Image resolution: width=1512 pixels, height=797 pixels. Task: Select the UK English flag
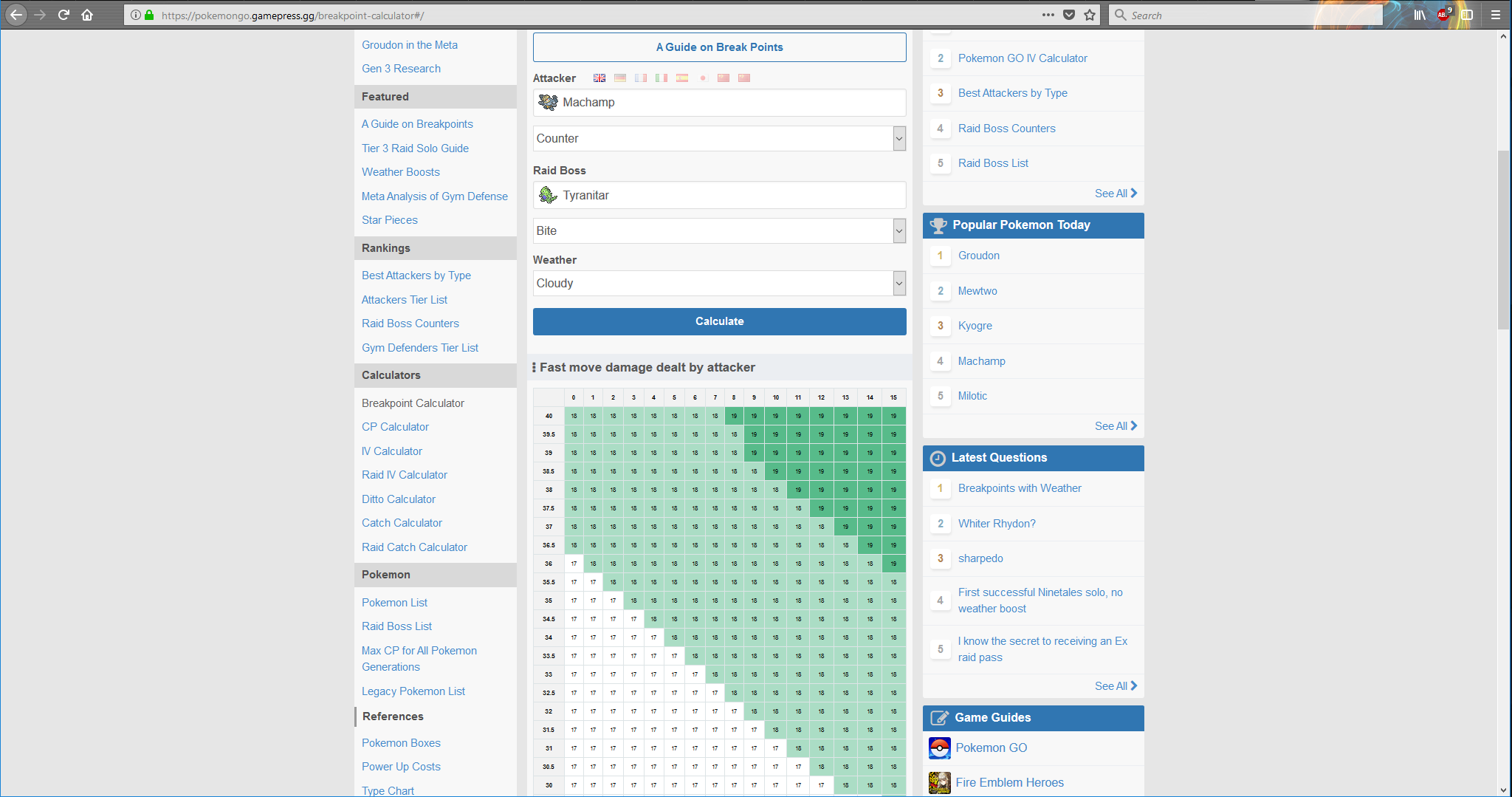click(599, 78)
